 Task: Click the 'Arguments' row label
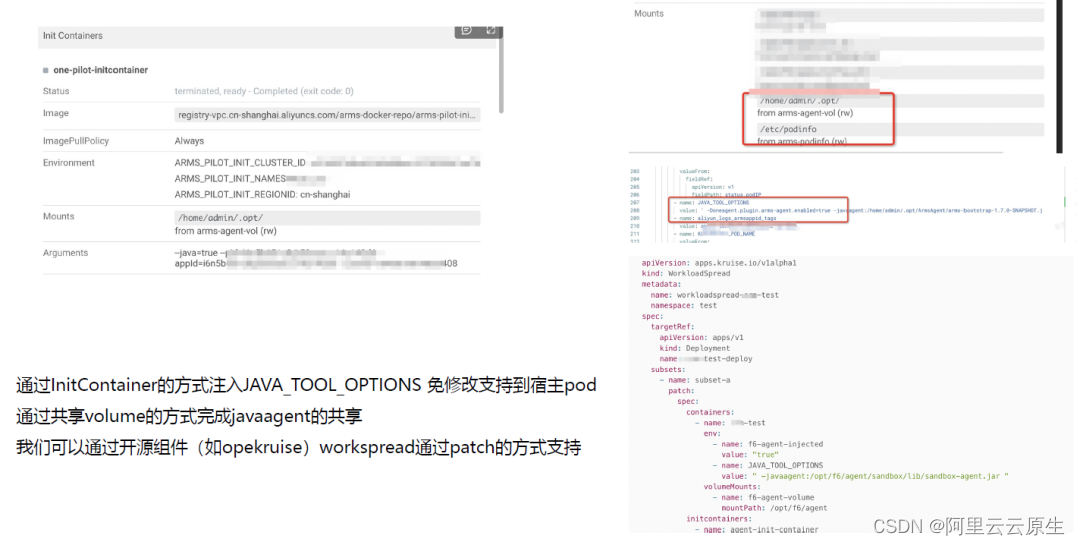coord(65,253)
